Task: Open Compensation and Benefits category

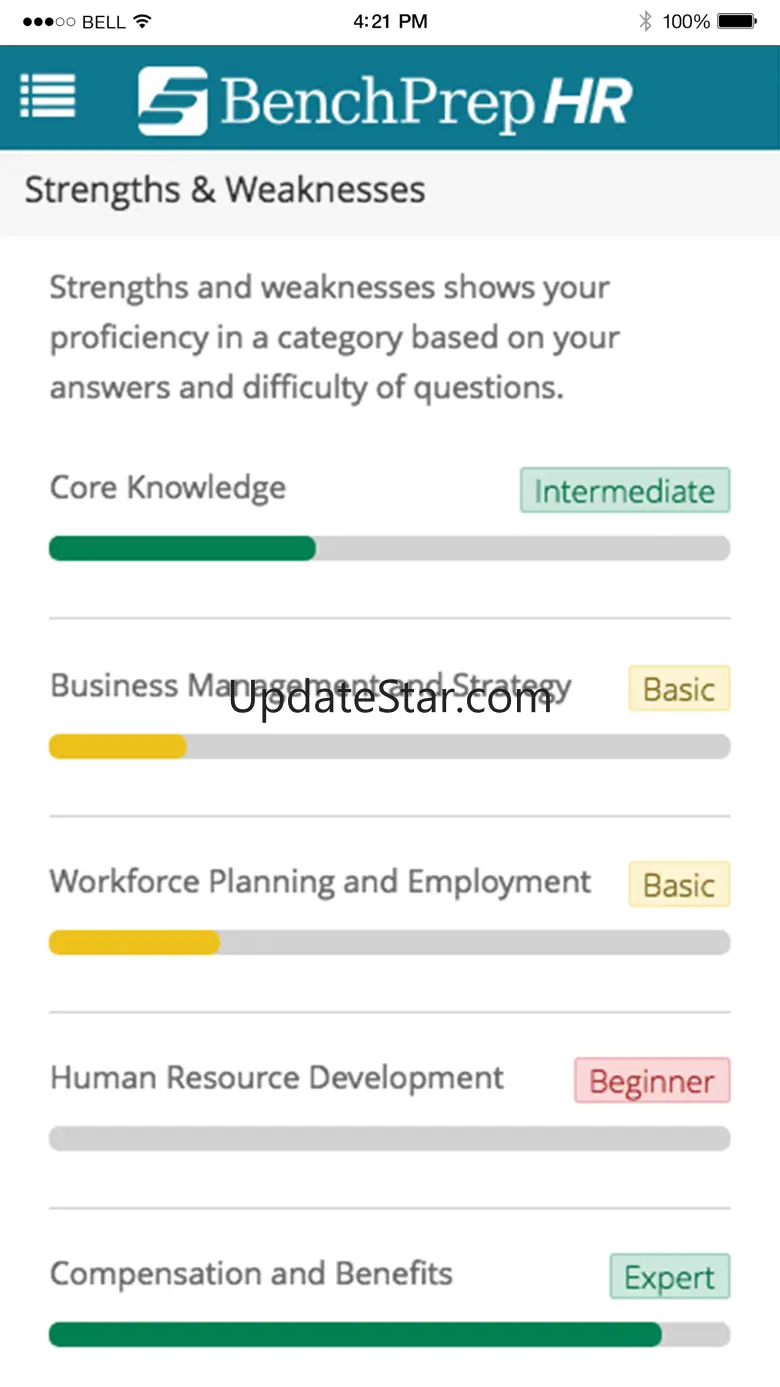Action: click(251, 1274)
